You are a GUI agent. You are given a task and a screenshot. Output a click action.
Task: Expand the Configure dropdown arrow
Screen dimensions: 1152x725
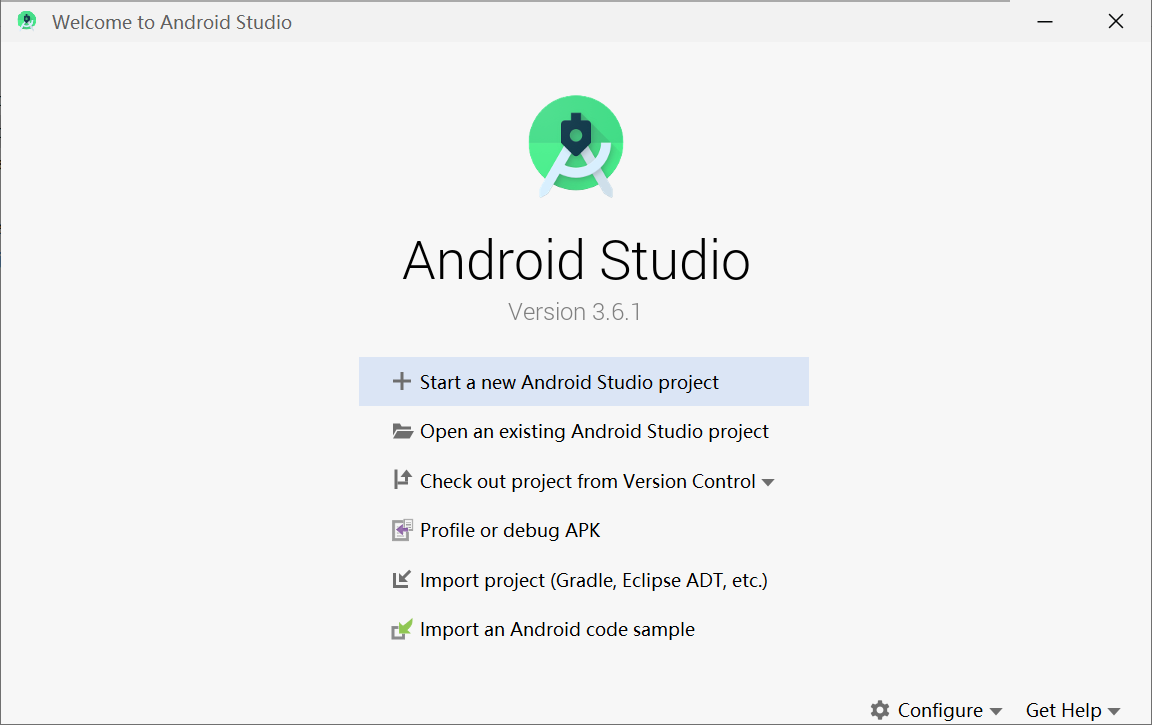pyautogui.click(x=996, y=711)
